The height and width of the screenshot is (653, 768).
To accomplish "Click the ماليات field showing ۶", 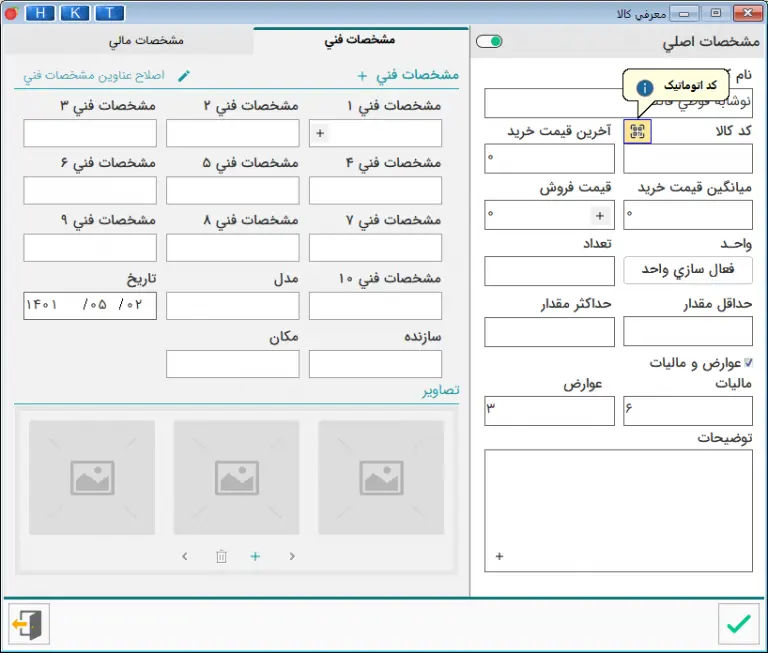I will (x=688, y=411).
